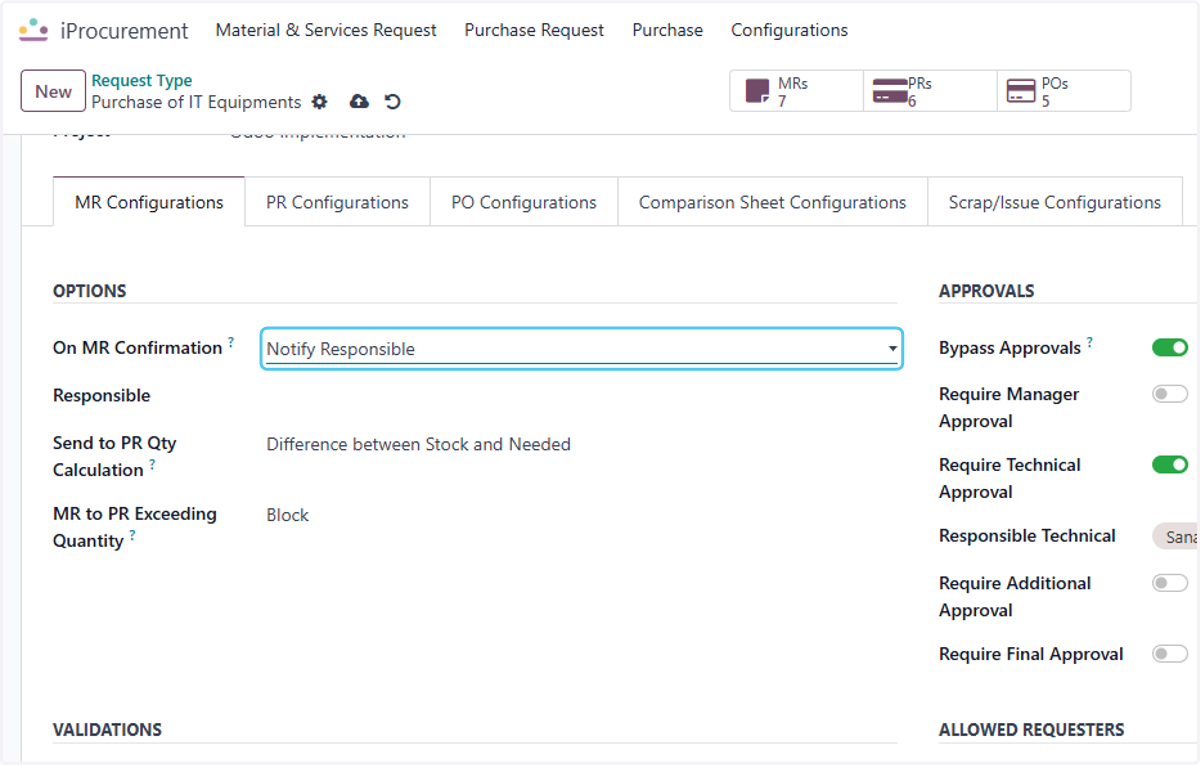Image resolution: width=1200 pixels, height=765 pixels.
Task: Switch to the PR Configurations tab
Action: click(337, 202)
